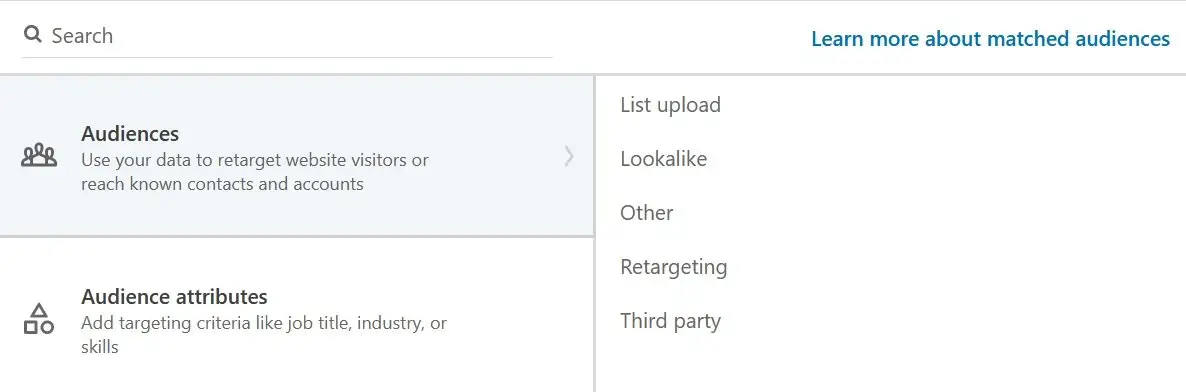Open the Third party audience option
1186x392 pixels.
pyautogui.click(x=670, y=321)
